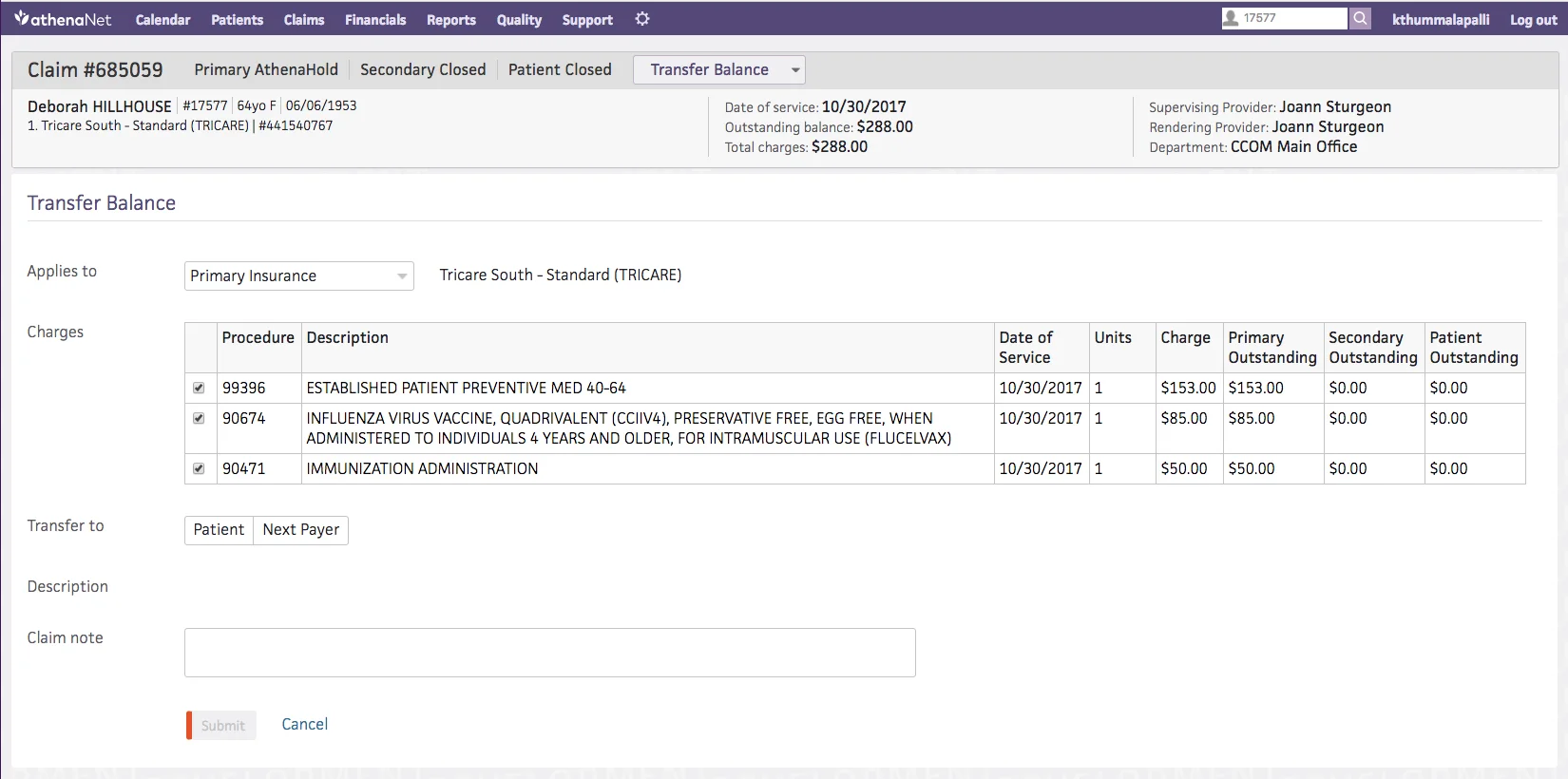Image resolution: width=1568 pixels, height=779 pixels.
Task: Click the Primary Outstanding column header
Action: click(x=1272, y=348)
